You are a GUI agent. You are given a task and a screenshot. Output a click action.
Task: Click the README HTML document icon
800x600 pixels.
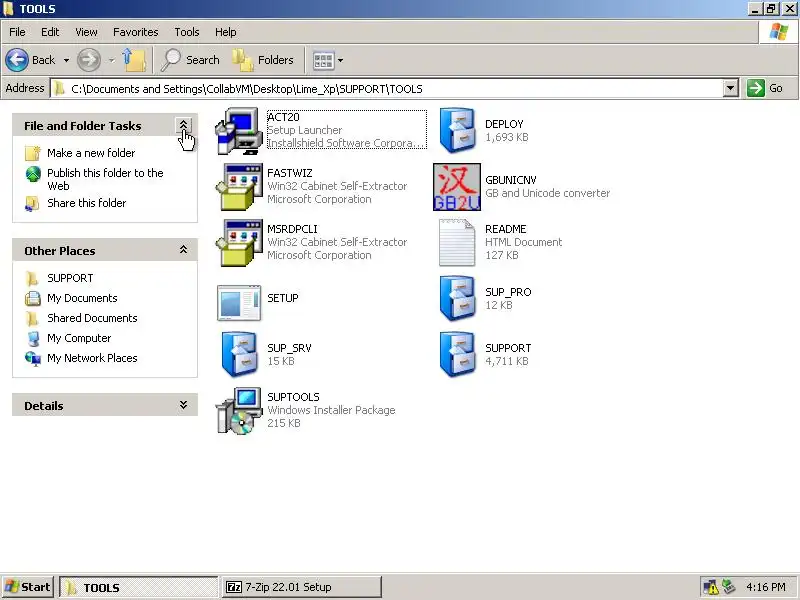(x=457, y=243)
